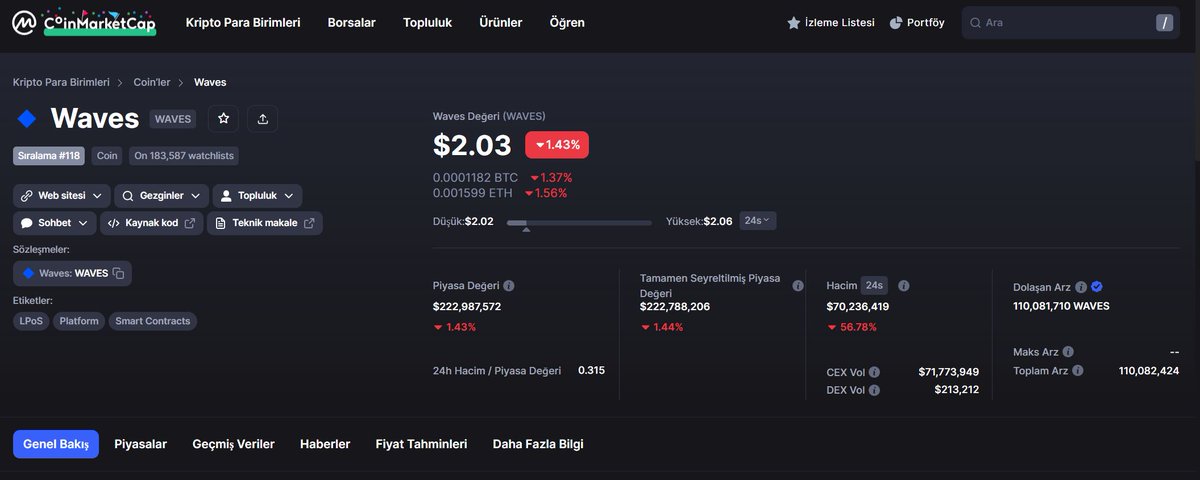Viewport: 1200px width, 480px height.
Task: Click the search magnifier icon
Action: pos(975,22)
